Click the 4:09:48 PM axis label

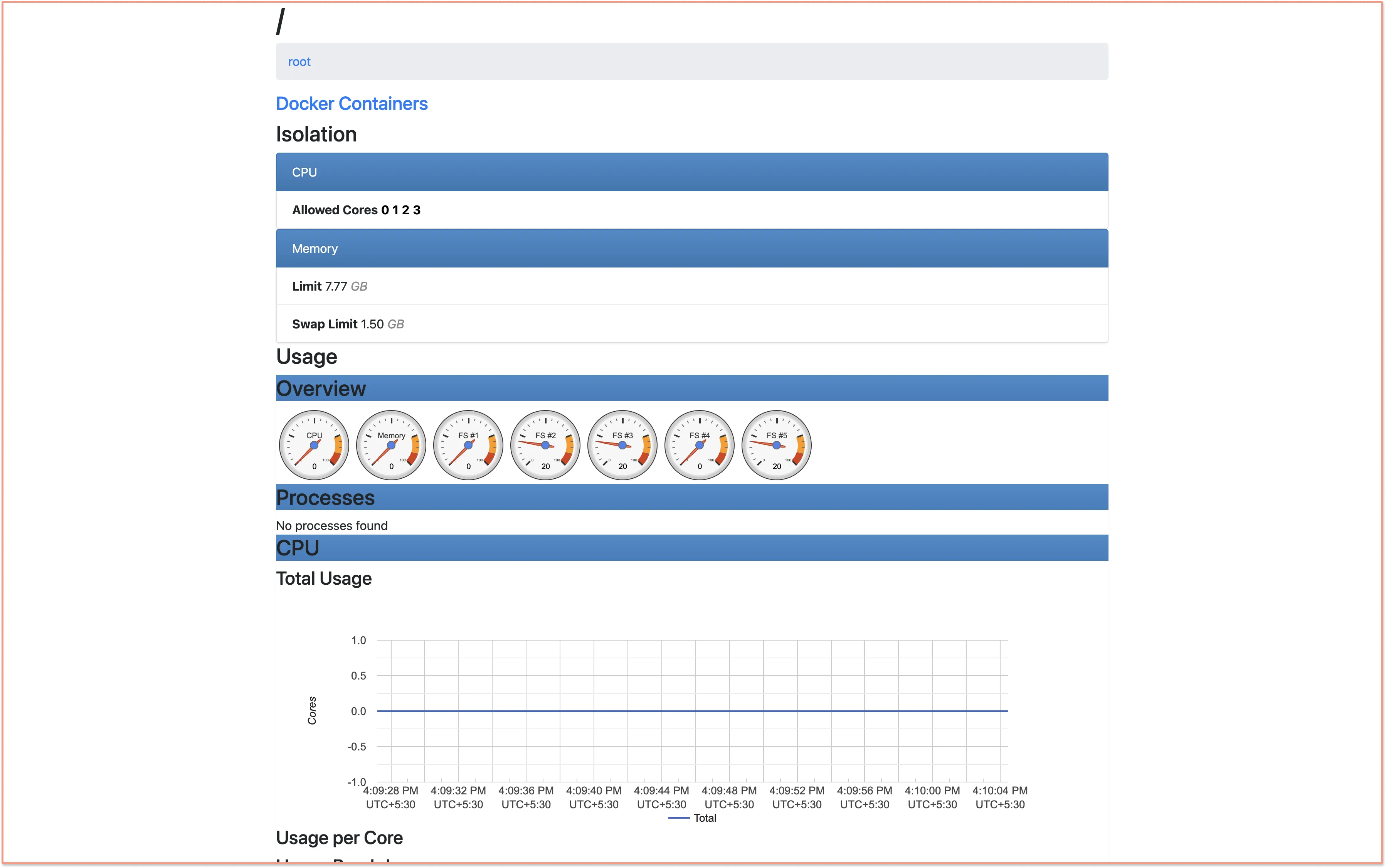(x=729, y=797)
